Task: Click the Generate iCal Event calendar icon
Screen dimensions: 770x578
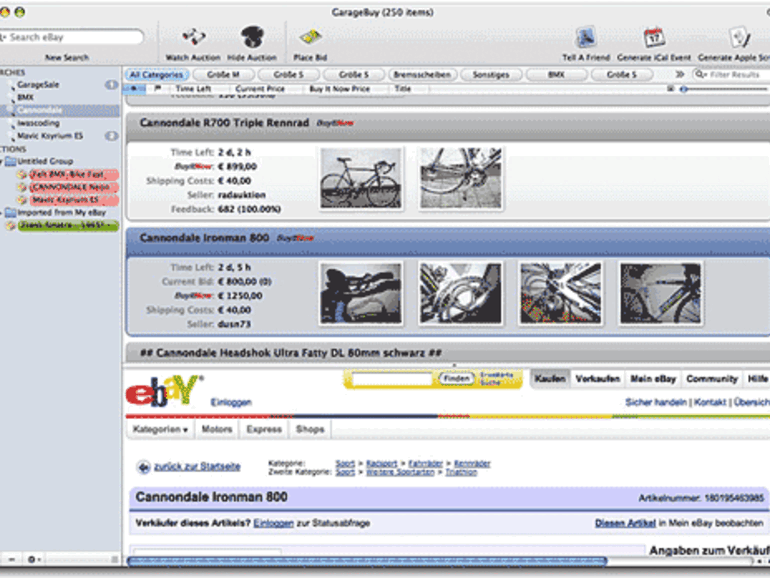Action: tap(654, 37)
